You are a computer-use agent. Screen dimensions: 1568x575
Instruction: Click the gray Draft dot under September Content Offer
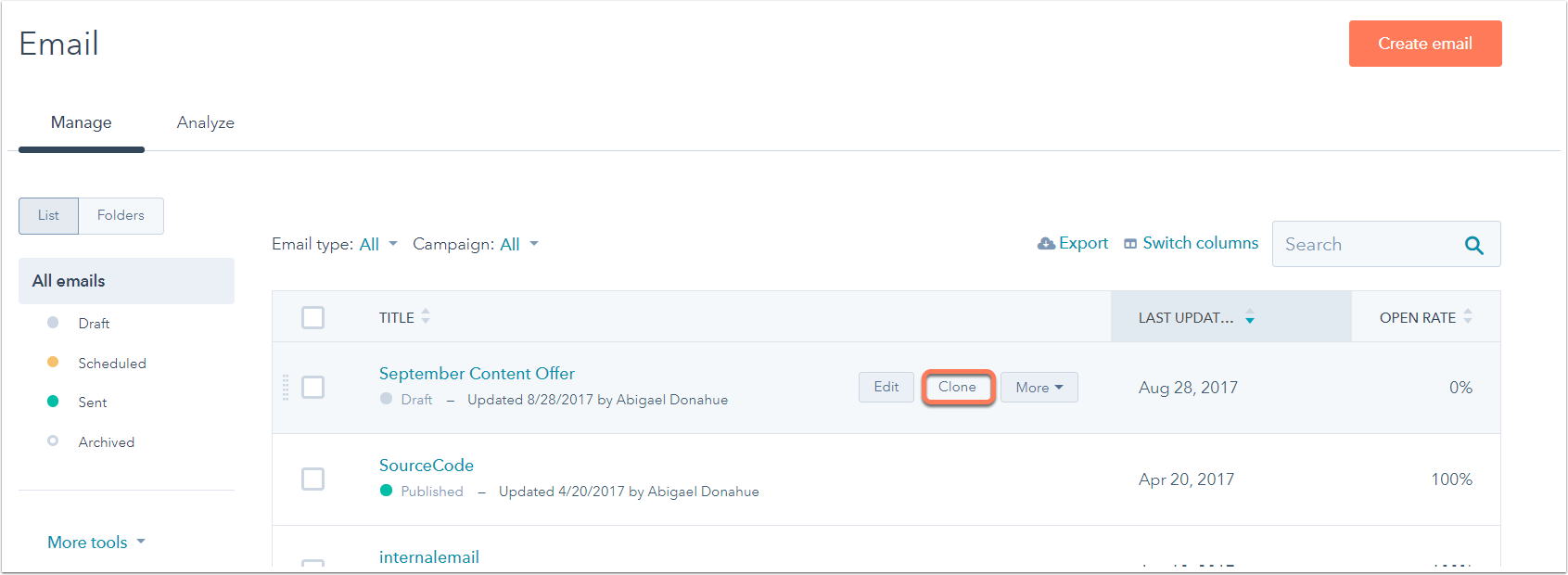click(x=387, y=399)
